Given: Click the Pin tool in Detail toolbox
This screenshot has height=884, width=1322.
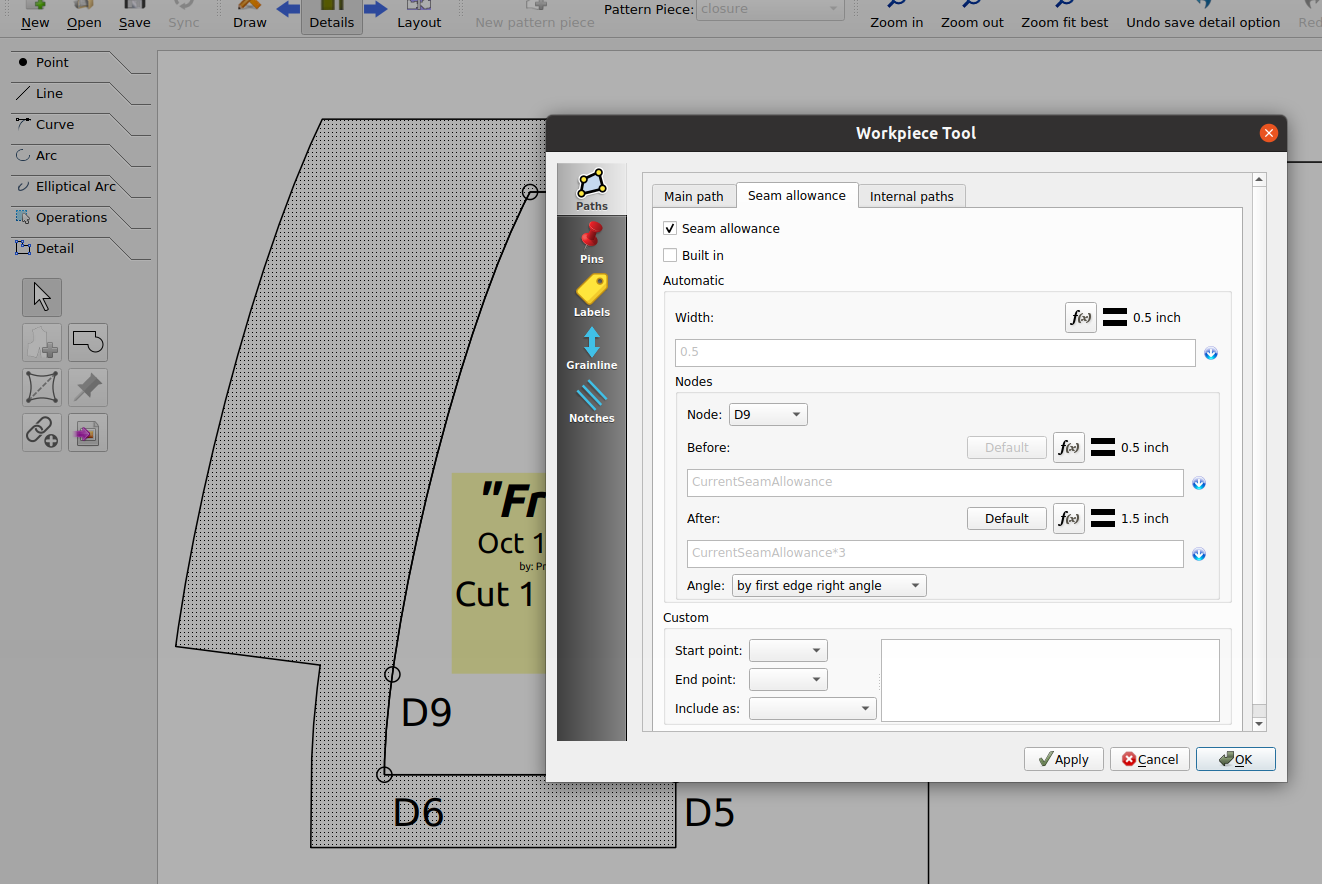Looking at the screenshot, I should click(88, 388).
